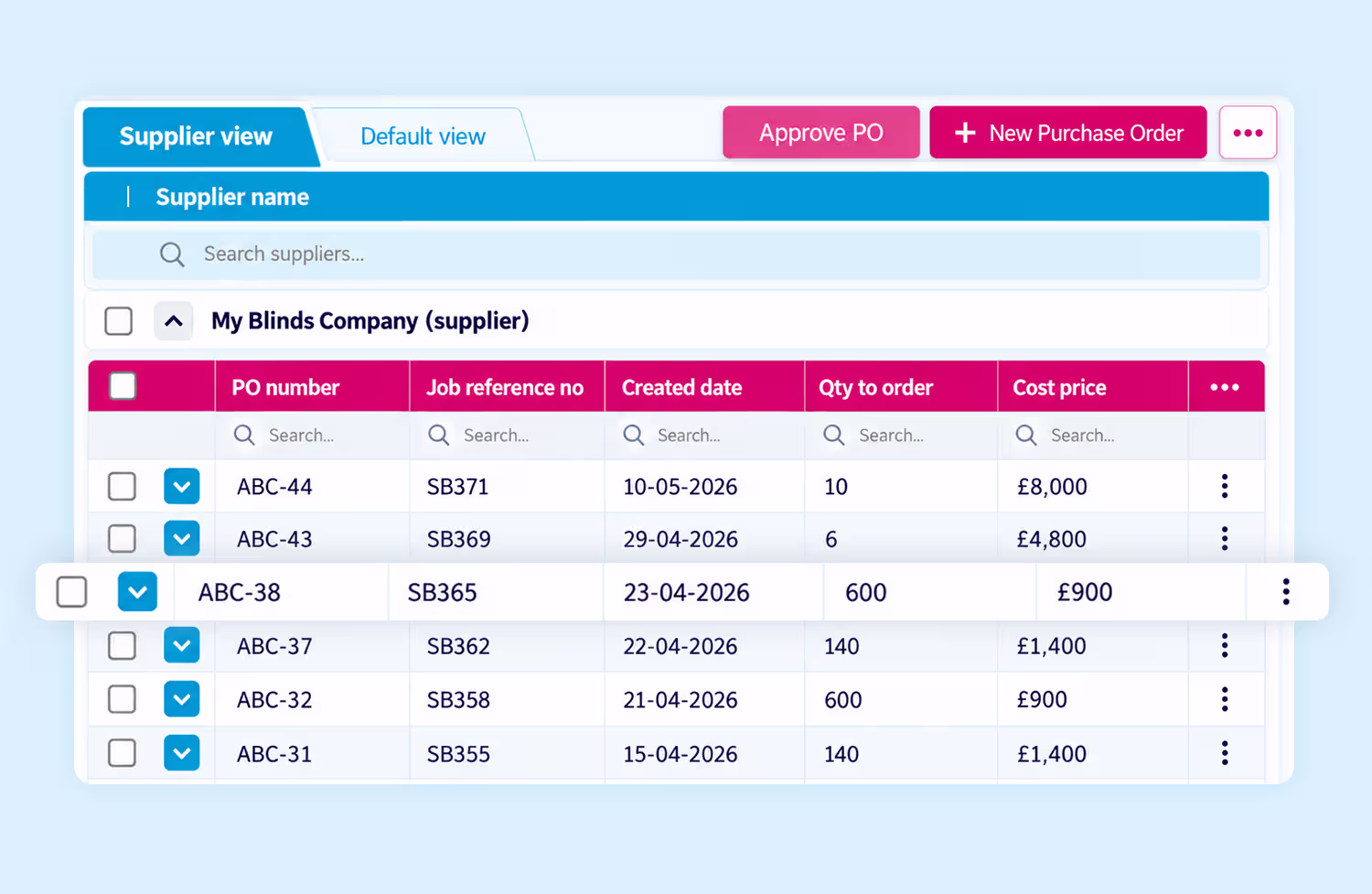Image resolution: width=1372 pixels, height=894 pixels.
Task: Open row actions kebab menu for ABC-32
Action: point(1225,699)
